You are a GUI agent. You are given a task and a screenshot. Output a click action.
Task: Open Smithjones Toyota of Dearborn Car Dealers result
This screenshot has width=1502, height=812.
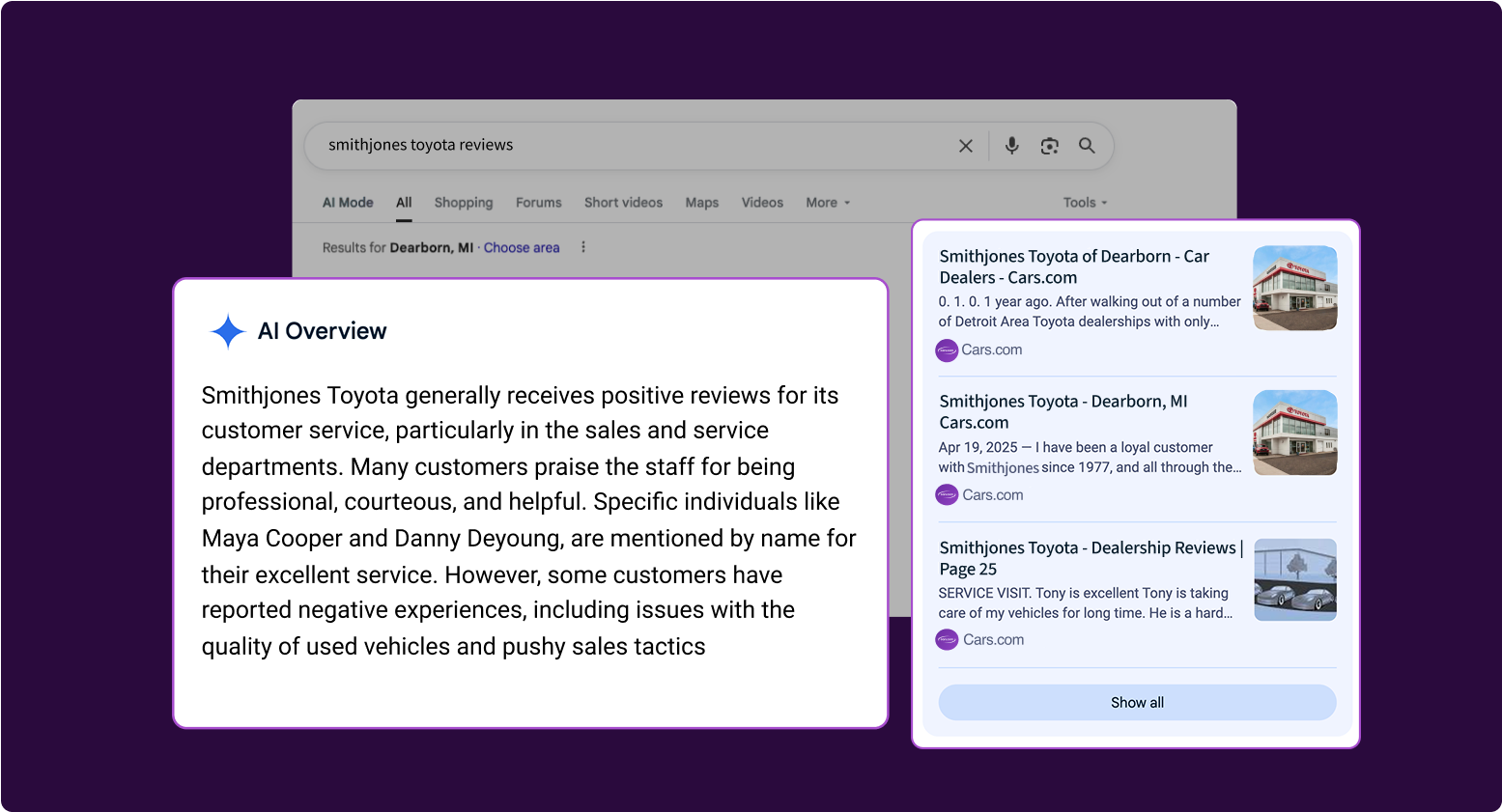click(x=1074, y=266)
